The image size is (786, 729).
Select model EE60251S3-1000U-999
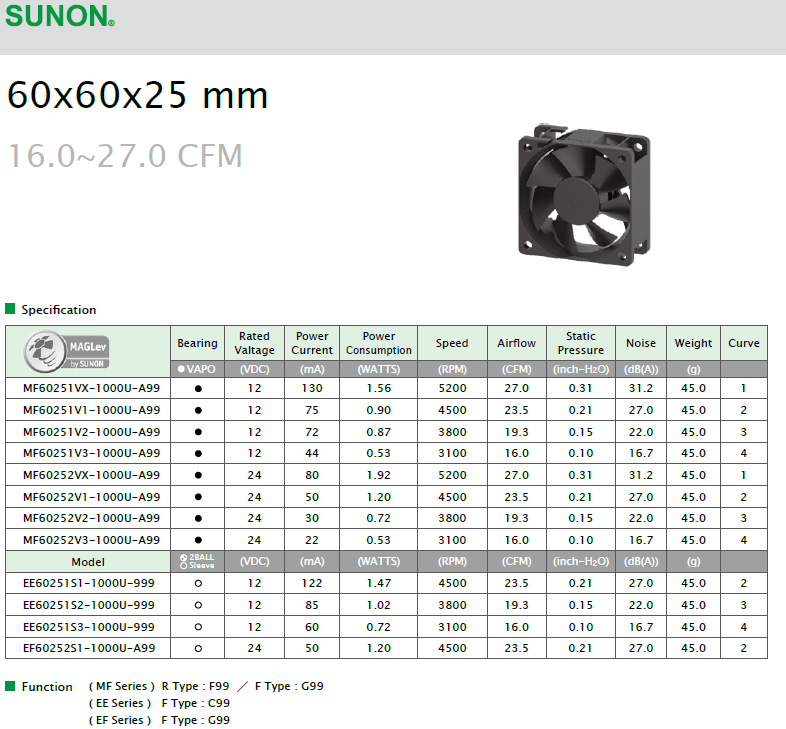tap(89, 627)
